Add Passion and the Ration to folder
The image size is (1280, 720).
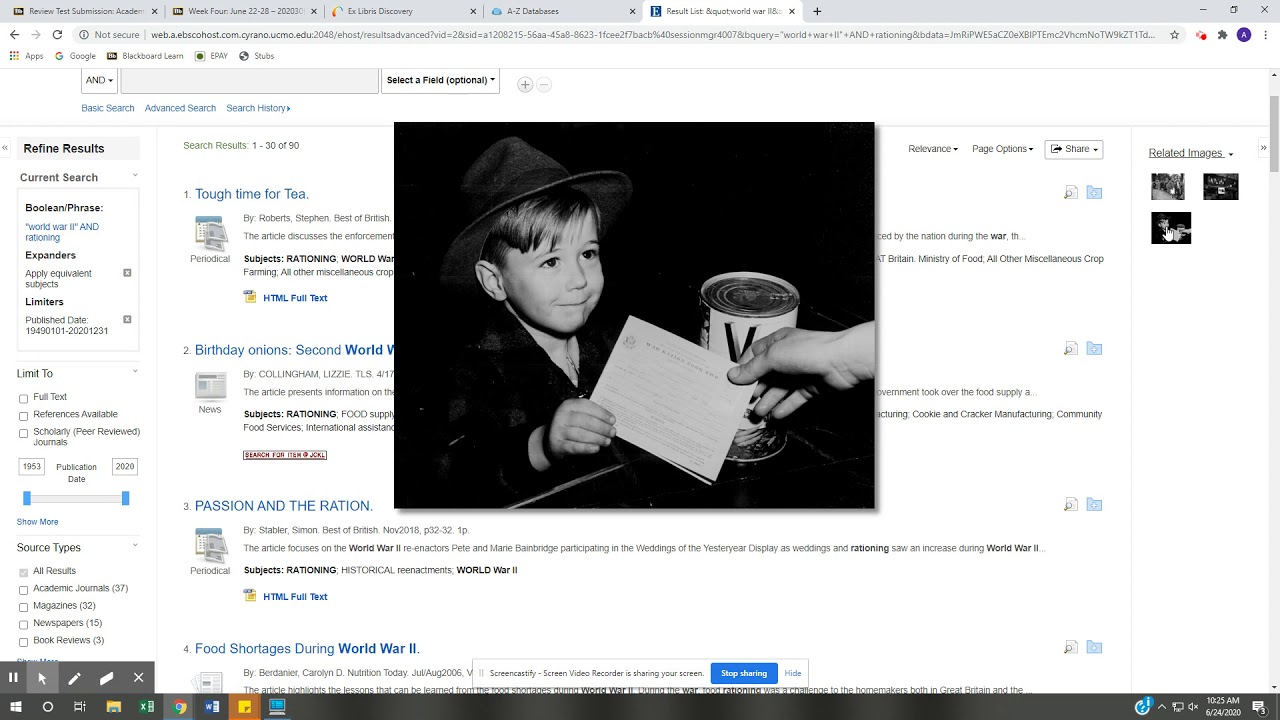(x=1094, y=505)
